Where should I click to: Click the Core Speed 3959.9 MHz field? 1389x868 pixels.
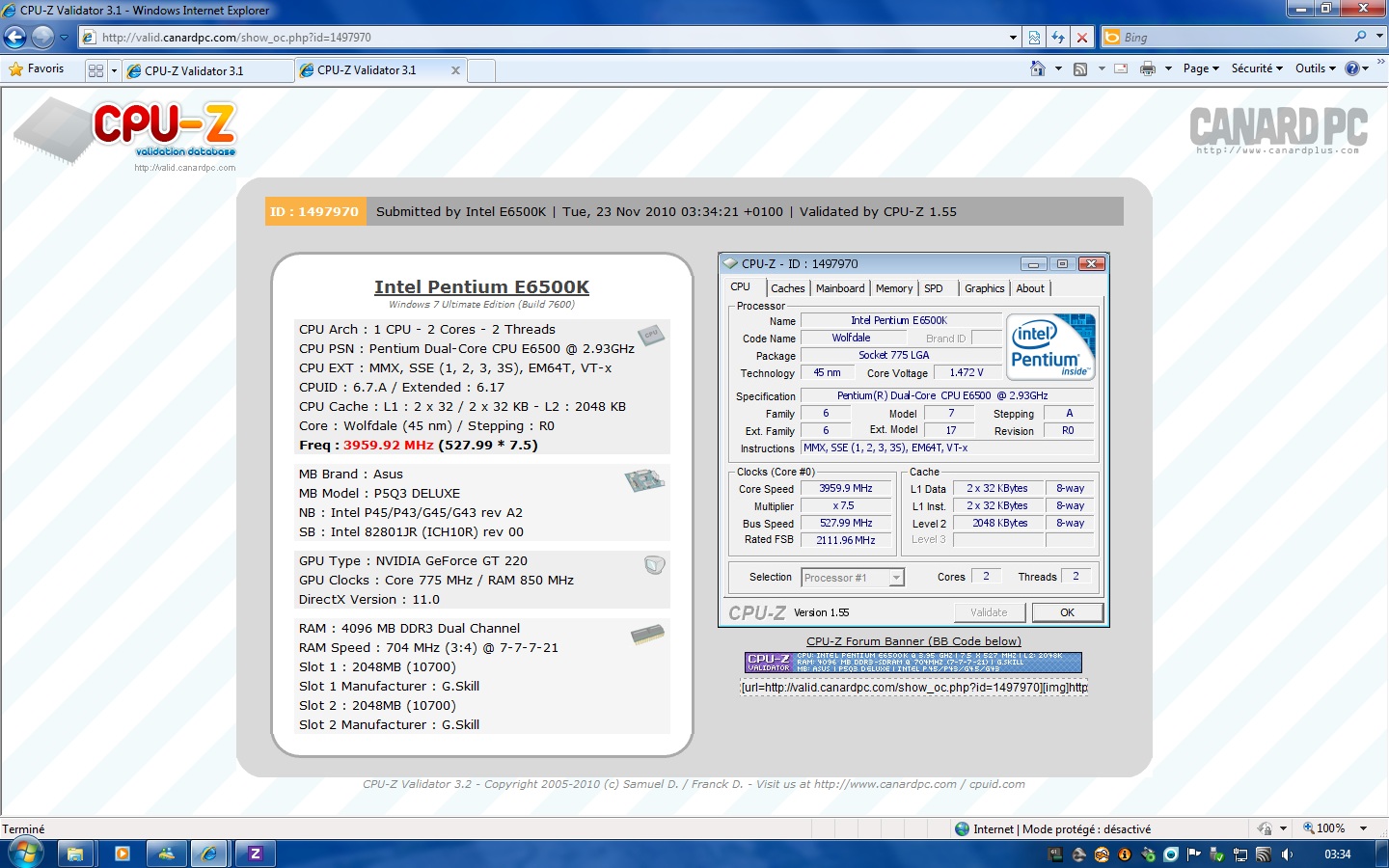pos(846,489)
